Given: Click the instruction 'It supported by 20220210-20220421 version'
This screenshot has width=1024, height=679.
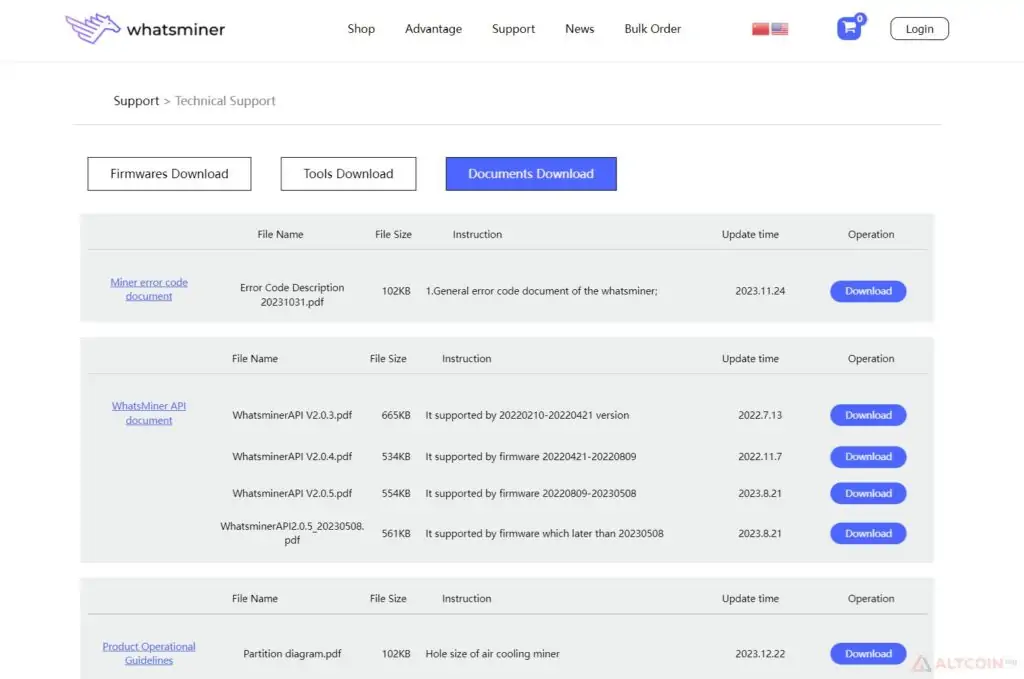Looking at the screenshot, I should point(527,415).
